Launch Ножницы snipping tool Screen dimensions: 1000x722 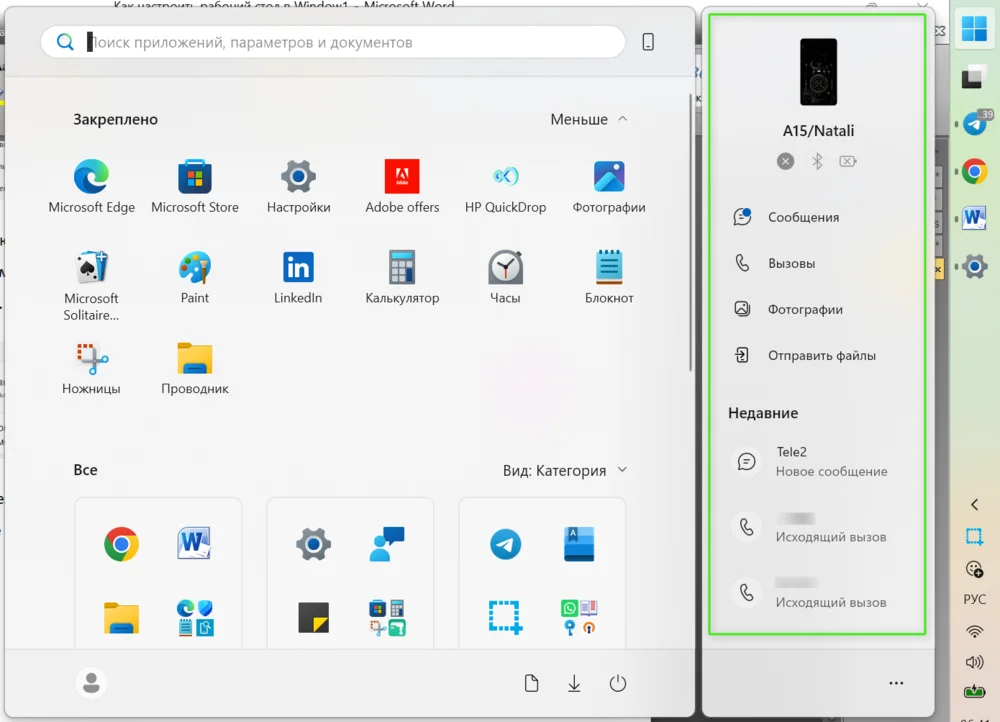click(x=91, y=369)
